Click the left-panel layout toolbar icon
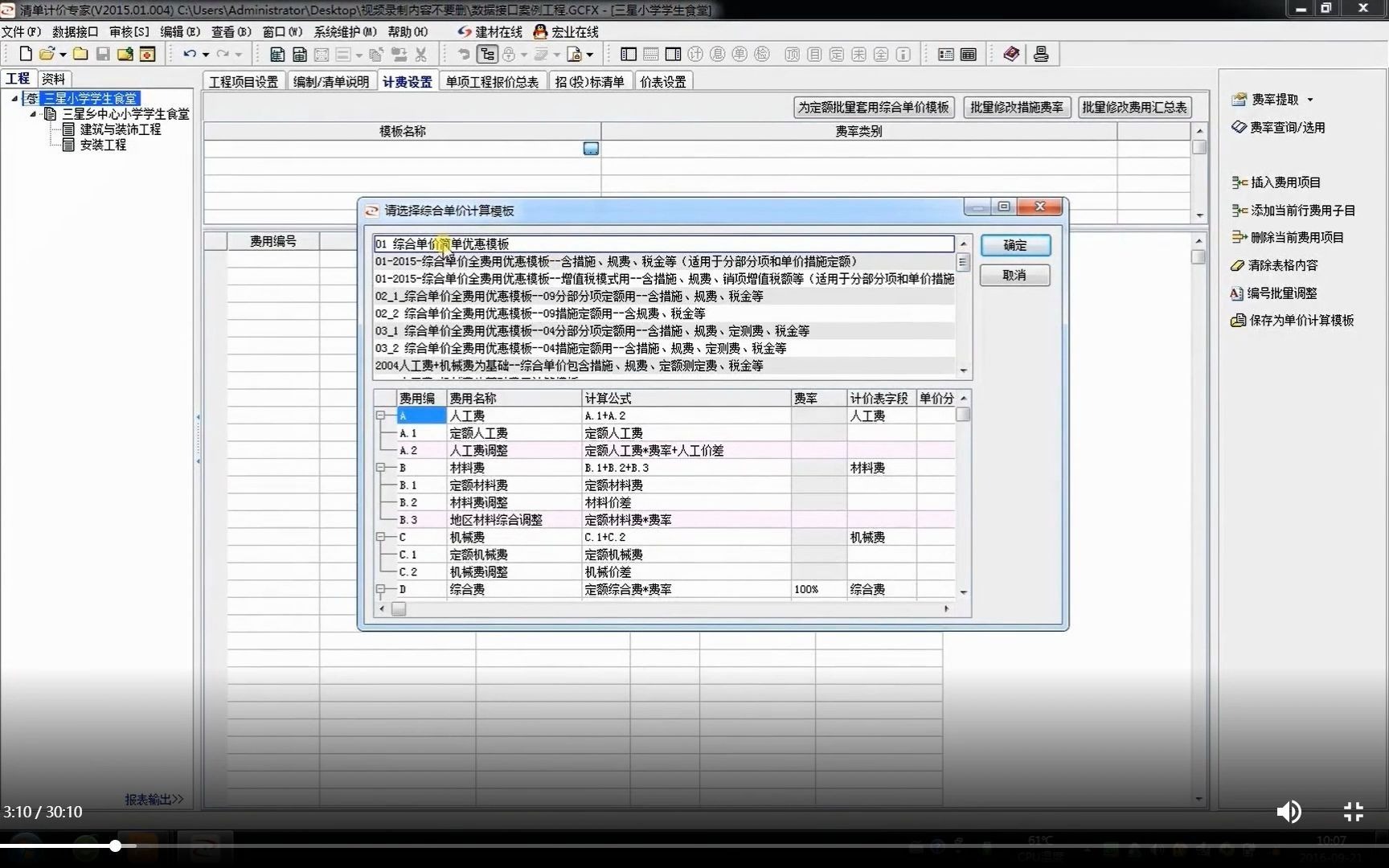The height and width of the screenshot is (868, 1389). pyautogui.click(x=629, y=54)
